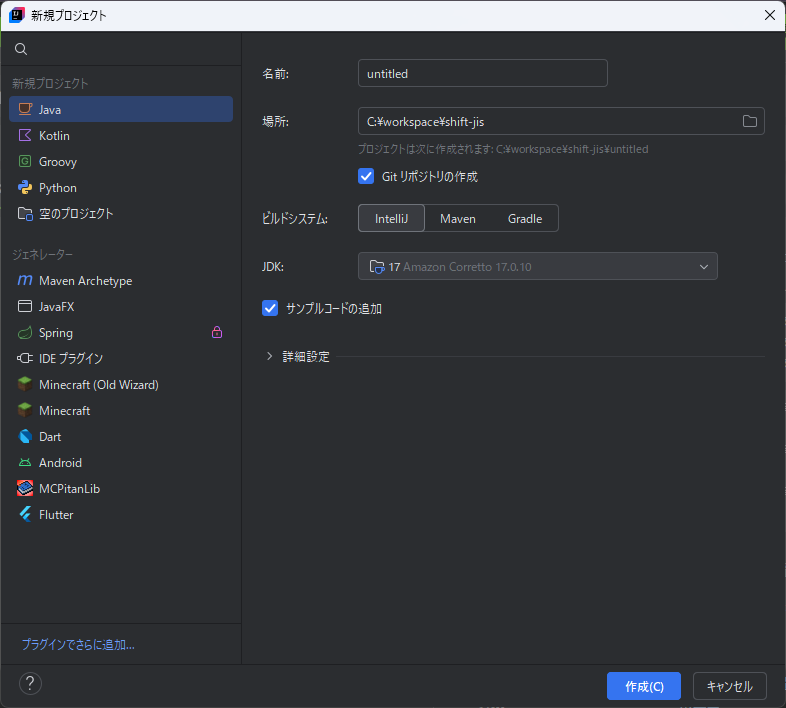The height and width of the screenshot is (708, 786).
Task: Click 作成(C) button
Action: [x=644, y=685]
